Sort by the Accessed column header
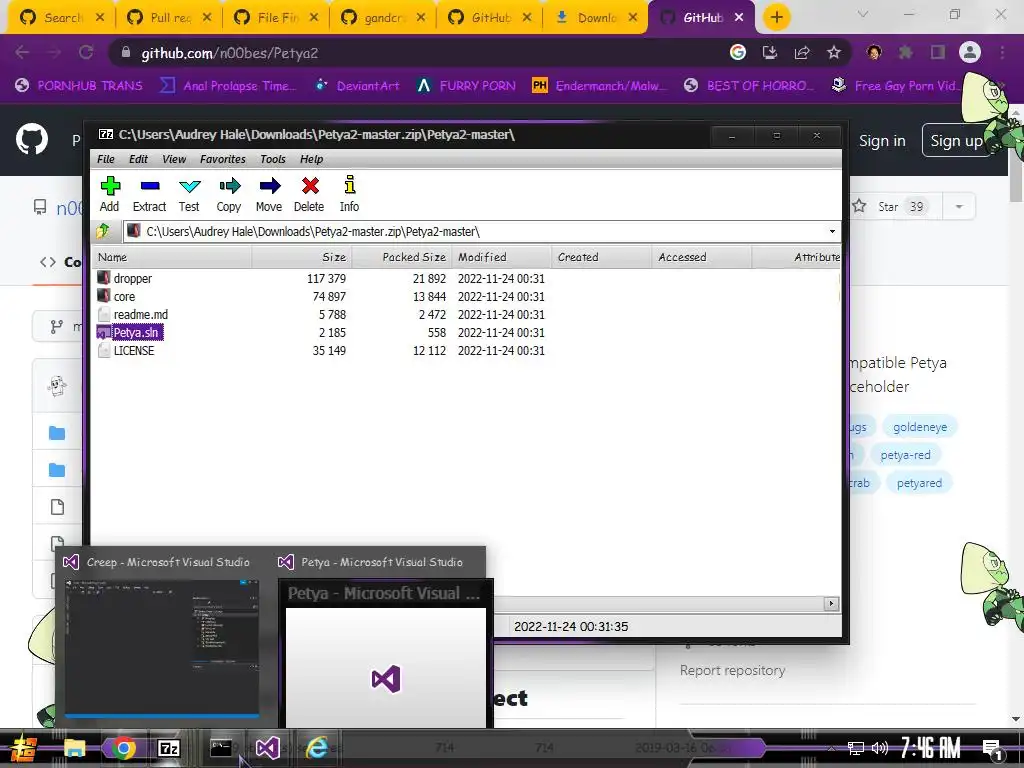This screenshot has width=1024, height=768. [x=701, y=257]
